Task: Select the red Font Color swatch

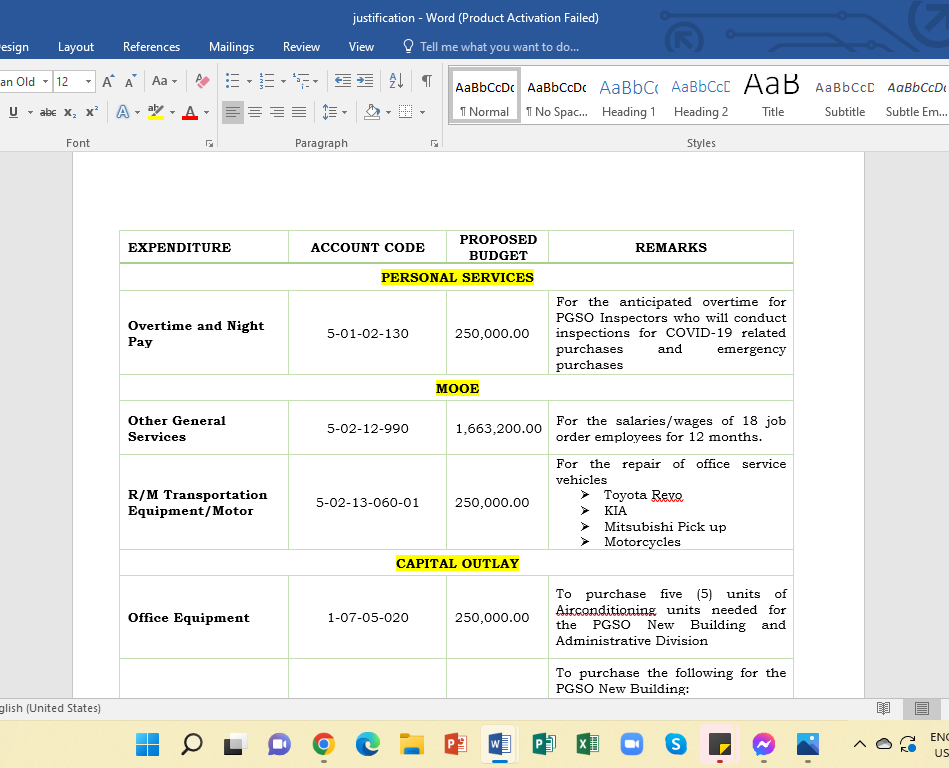Action: pyautogui.click(x=190, y=113)
